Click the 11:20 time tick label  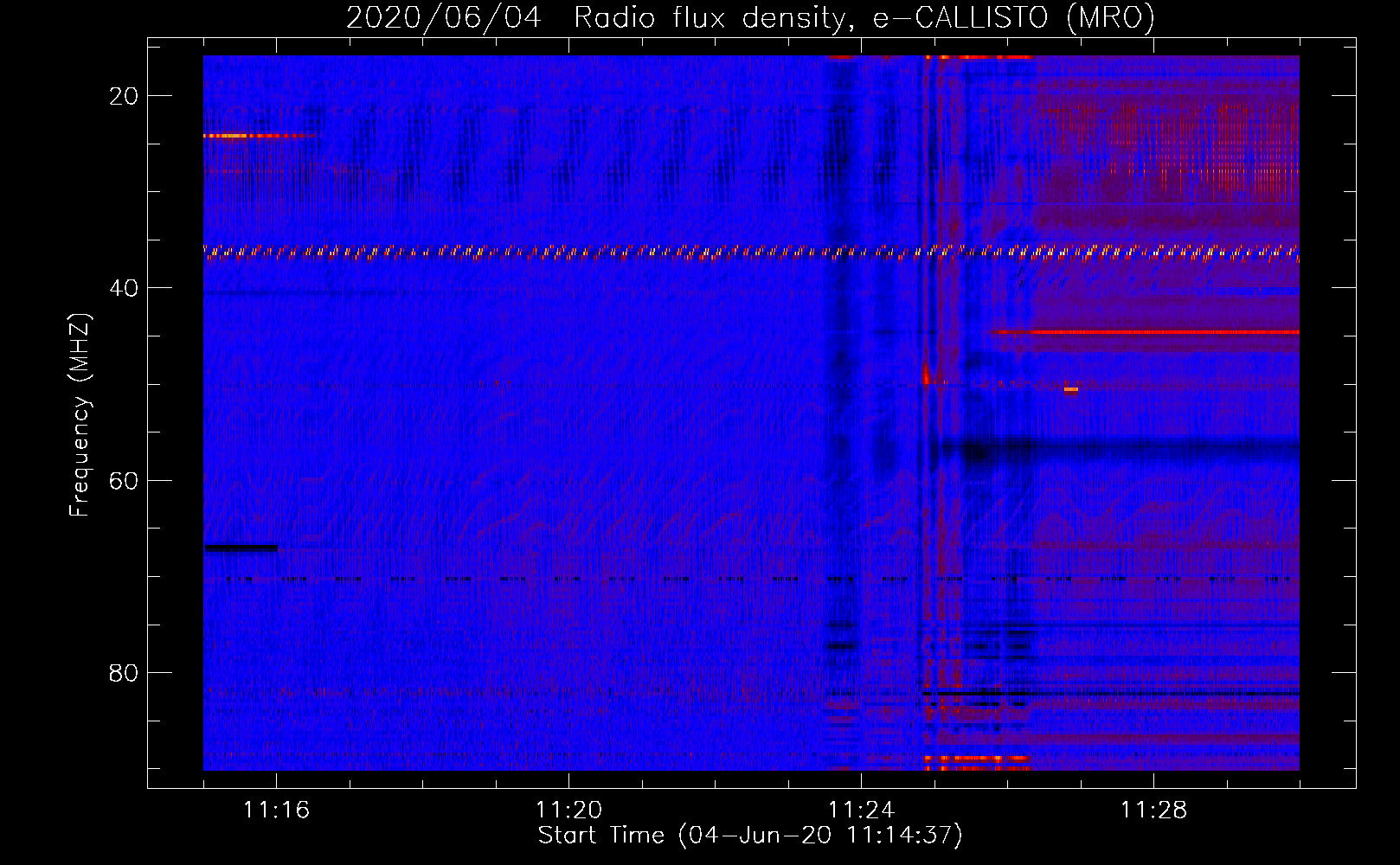coord(568,810)
